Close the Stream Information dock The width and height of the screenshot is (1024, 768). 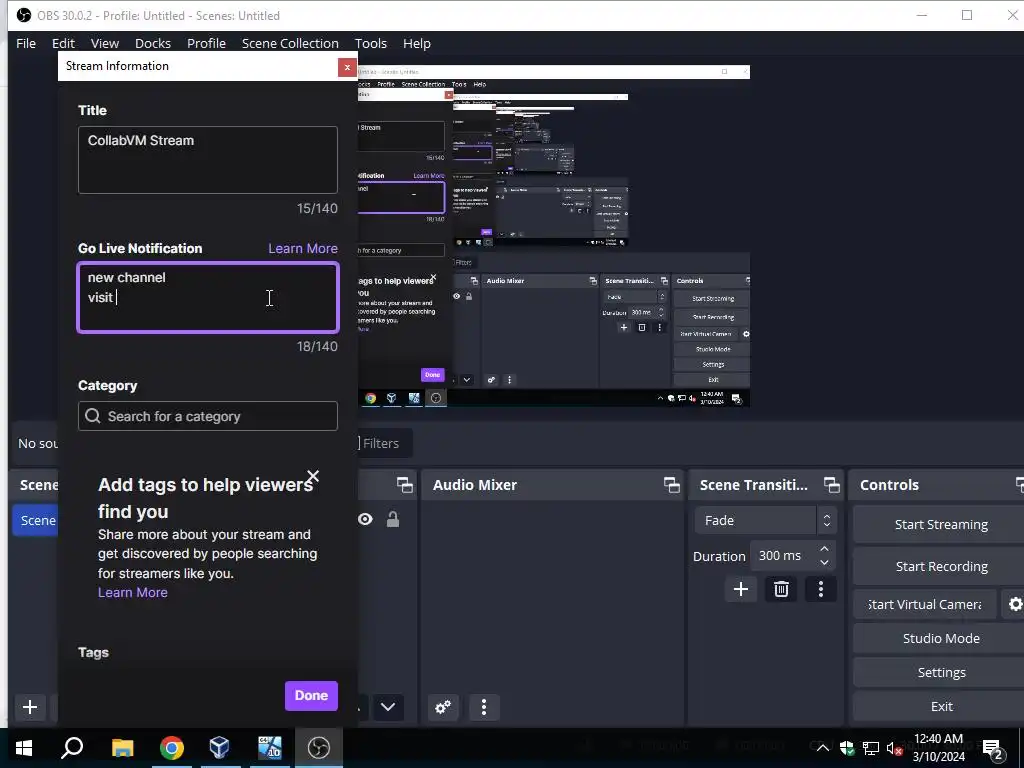(347, 67)
